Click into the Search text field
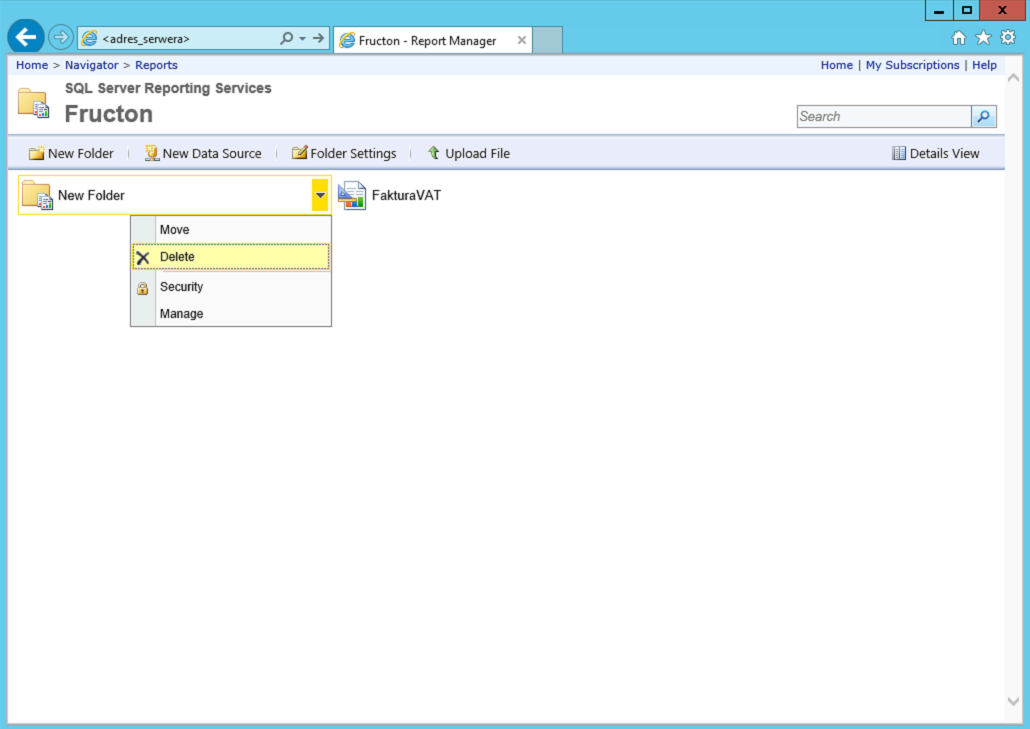Screen dimensions: 1030x729 [884, 116]
